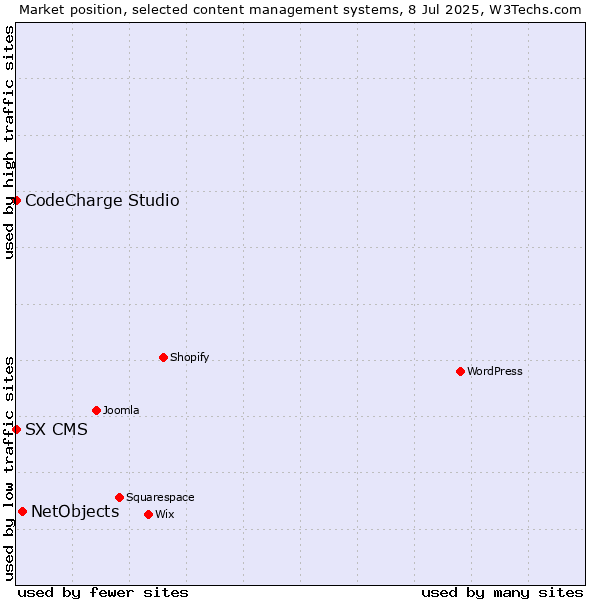Select the WordPress label text
Viewport: 600px width, 600px height.
(495, 371)
